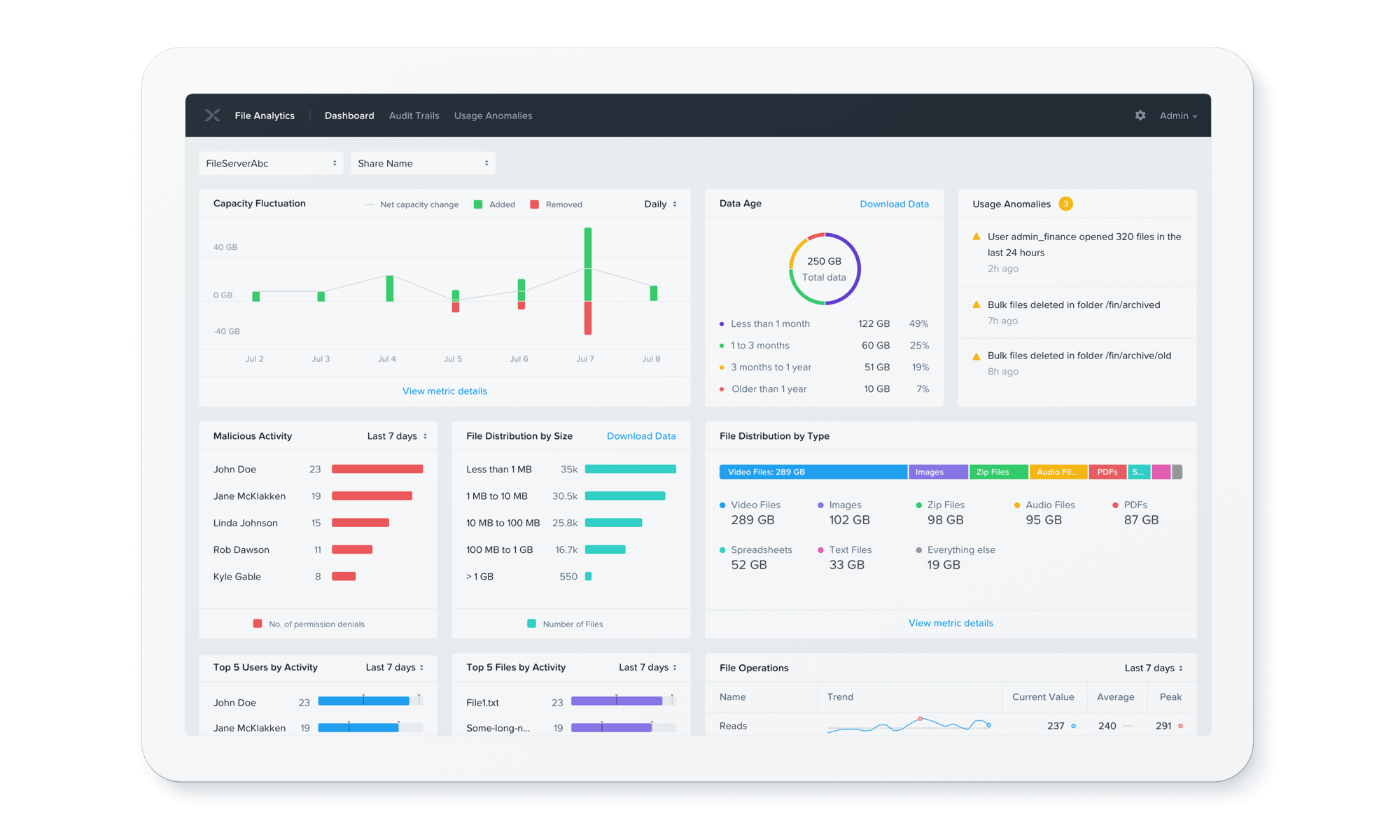Open the Usage Anomalies nav tab

[x=493, y=115]
